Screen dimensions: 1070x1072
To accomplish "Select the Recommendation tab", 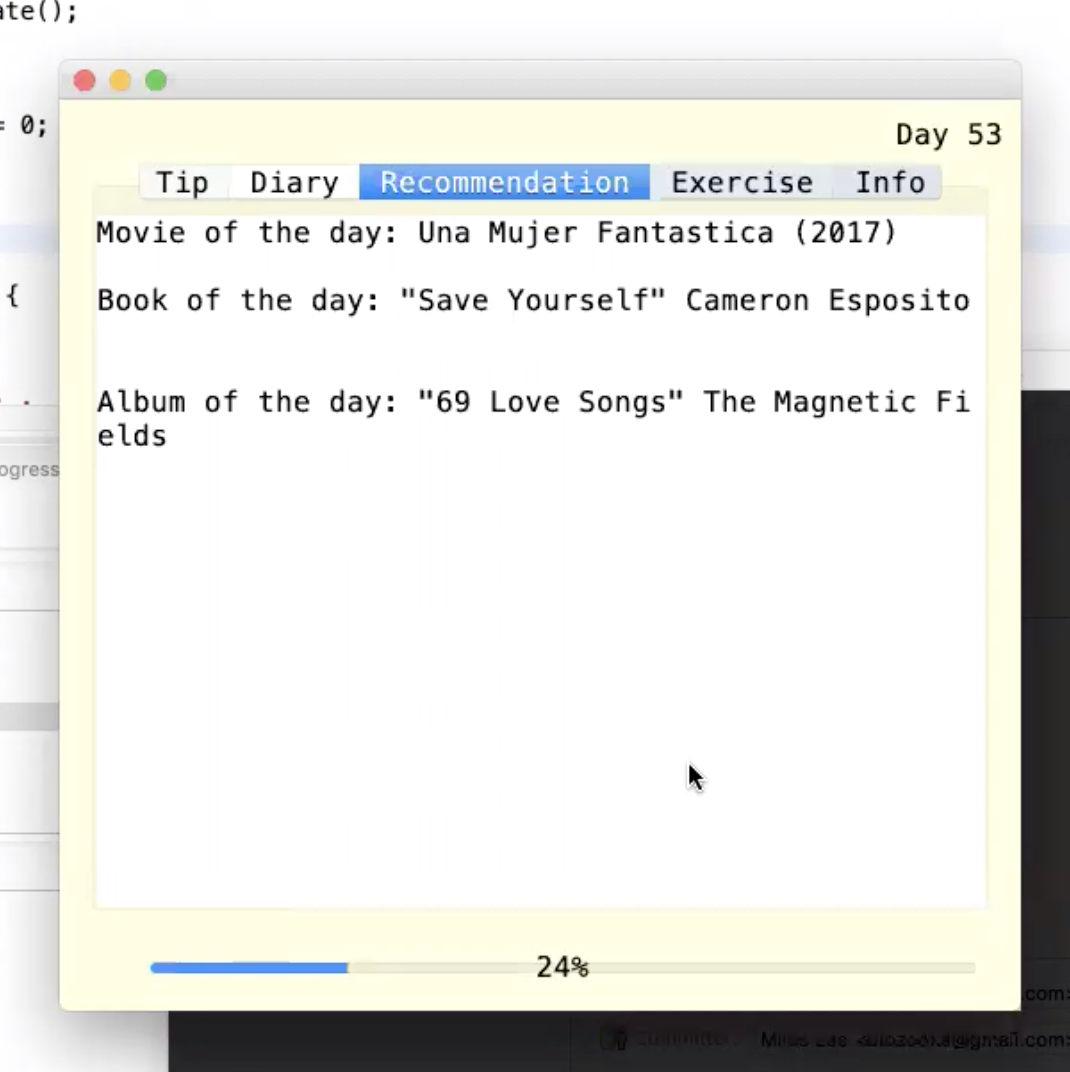I will point(505,183).
